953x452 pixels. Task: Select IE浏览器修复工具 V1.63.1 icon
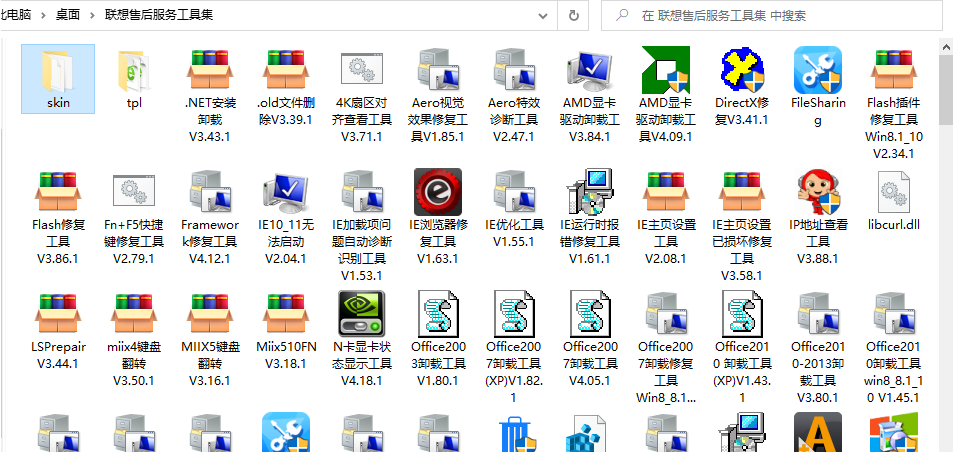(438, 192)
